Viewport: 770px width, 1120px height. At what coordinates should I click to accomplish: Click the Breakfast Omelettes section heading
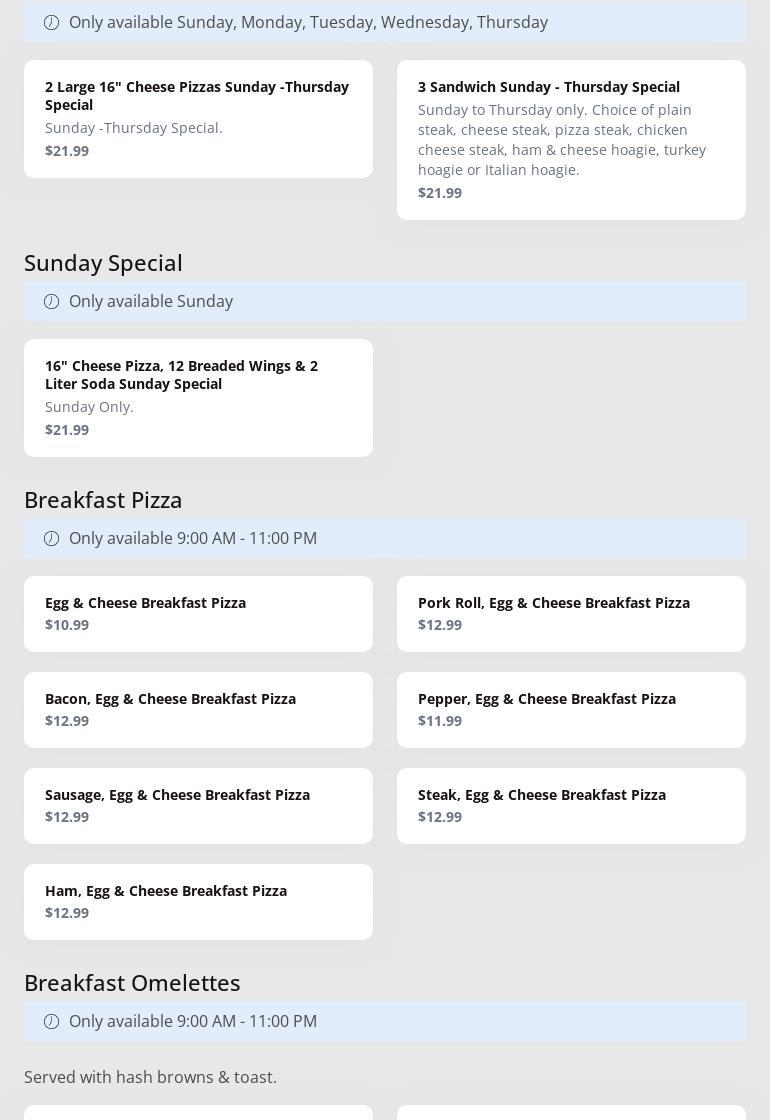[132, 982]
